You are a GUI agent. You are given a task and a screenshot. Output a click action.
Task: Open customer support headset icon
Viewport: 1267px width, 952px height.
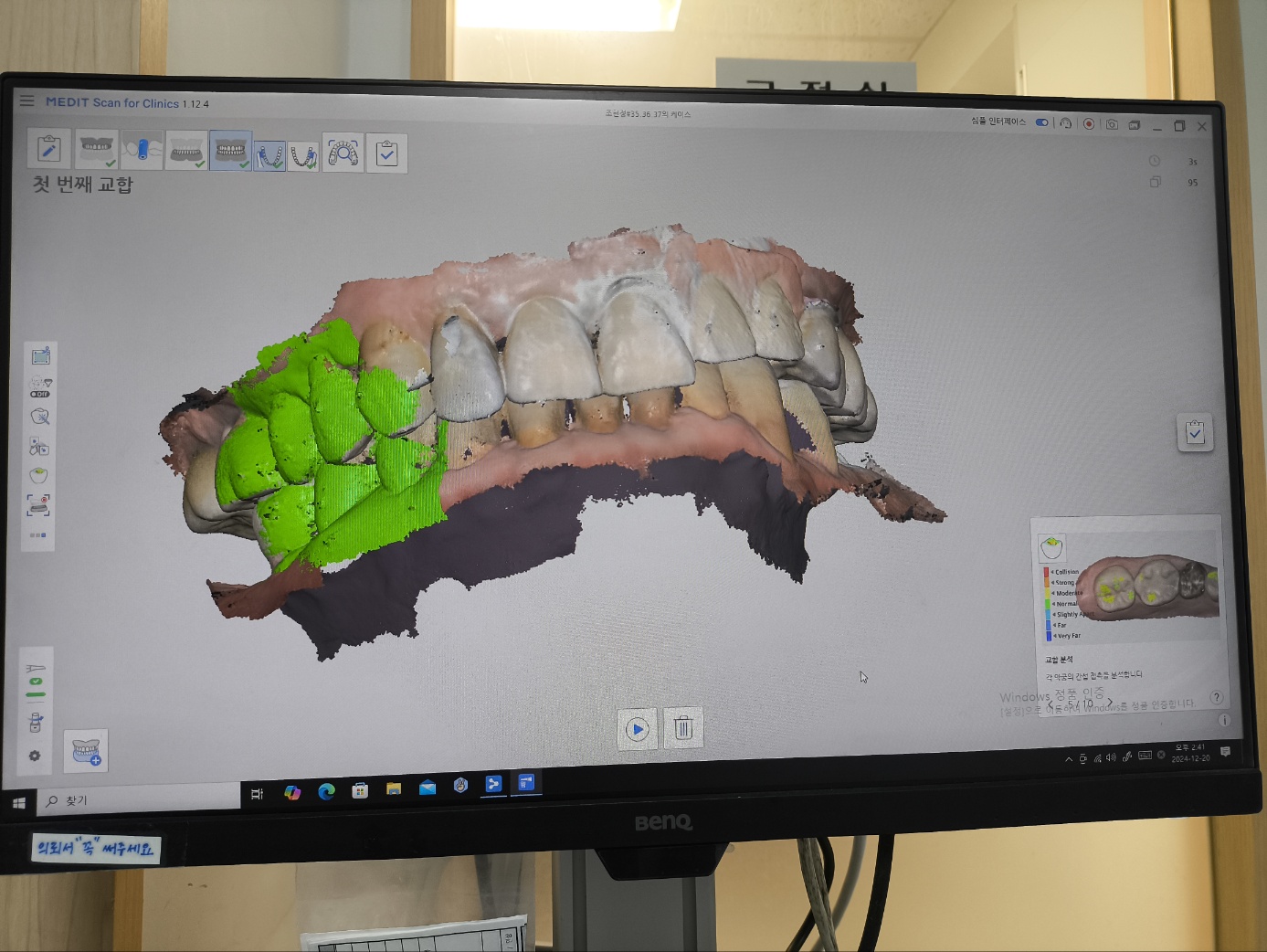point(1065,123)
